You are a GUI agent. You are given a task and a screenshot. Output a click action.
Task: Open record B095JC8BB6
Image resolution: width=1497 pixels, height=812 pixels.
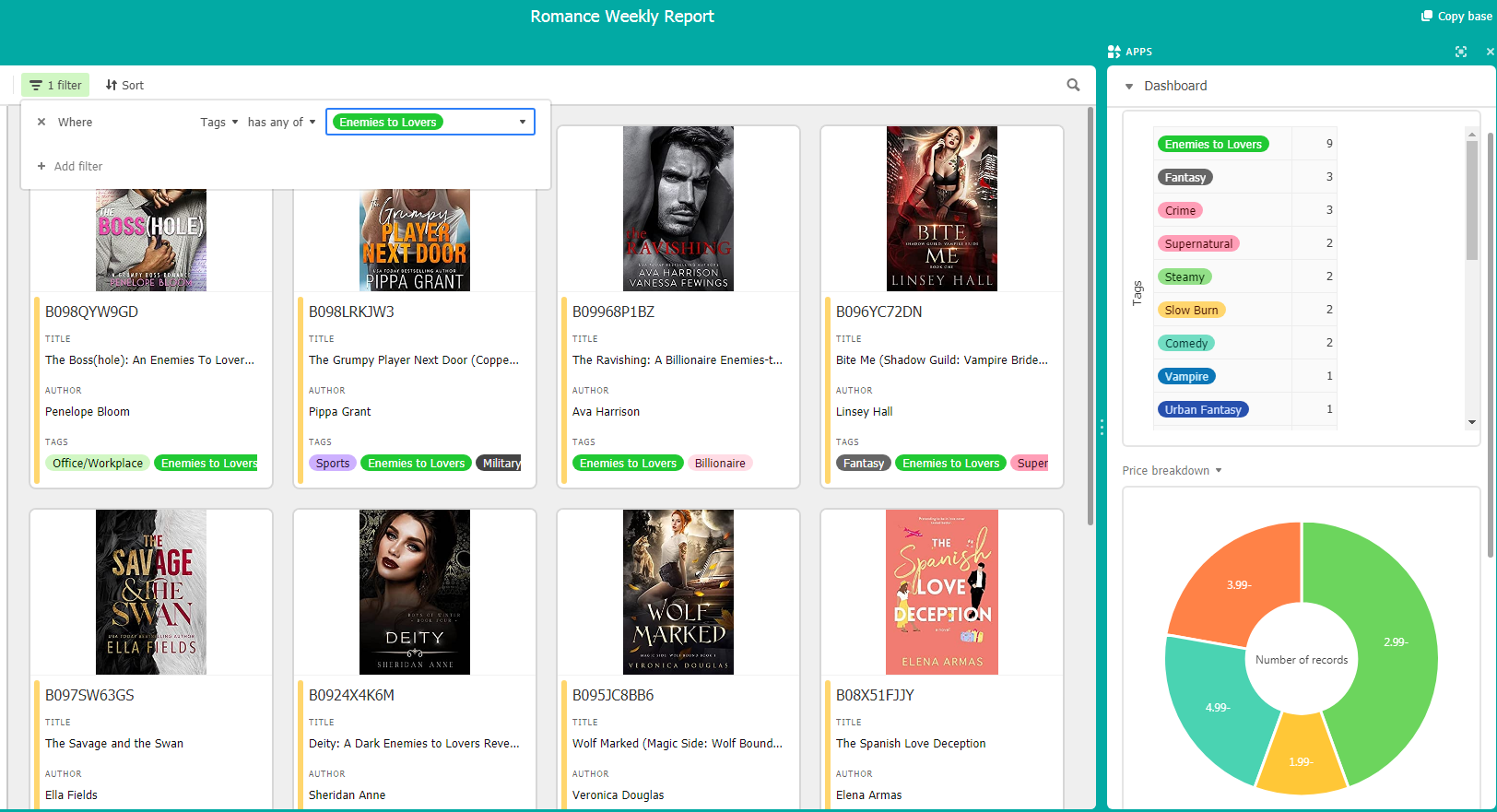[613, 695]
